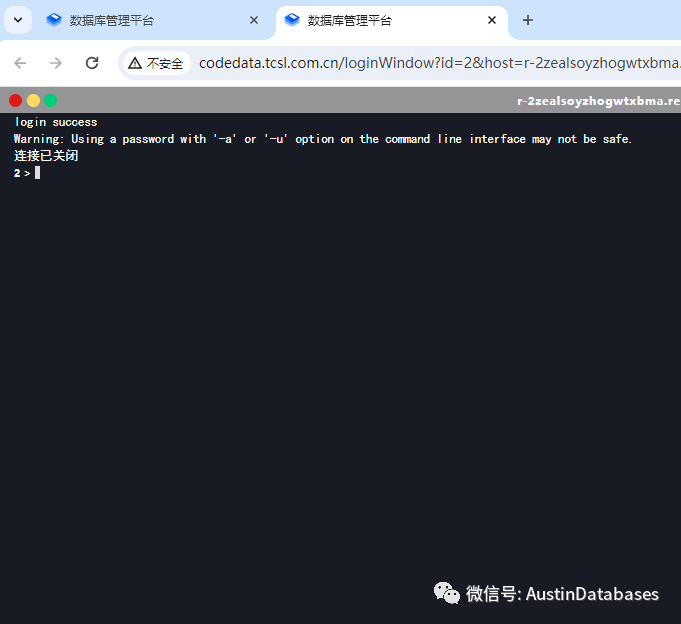
Task: Go back to the previous page
Action: [20, 63]
